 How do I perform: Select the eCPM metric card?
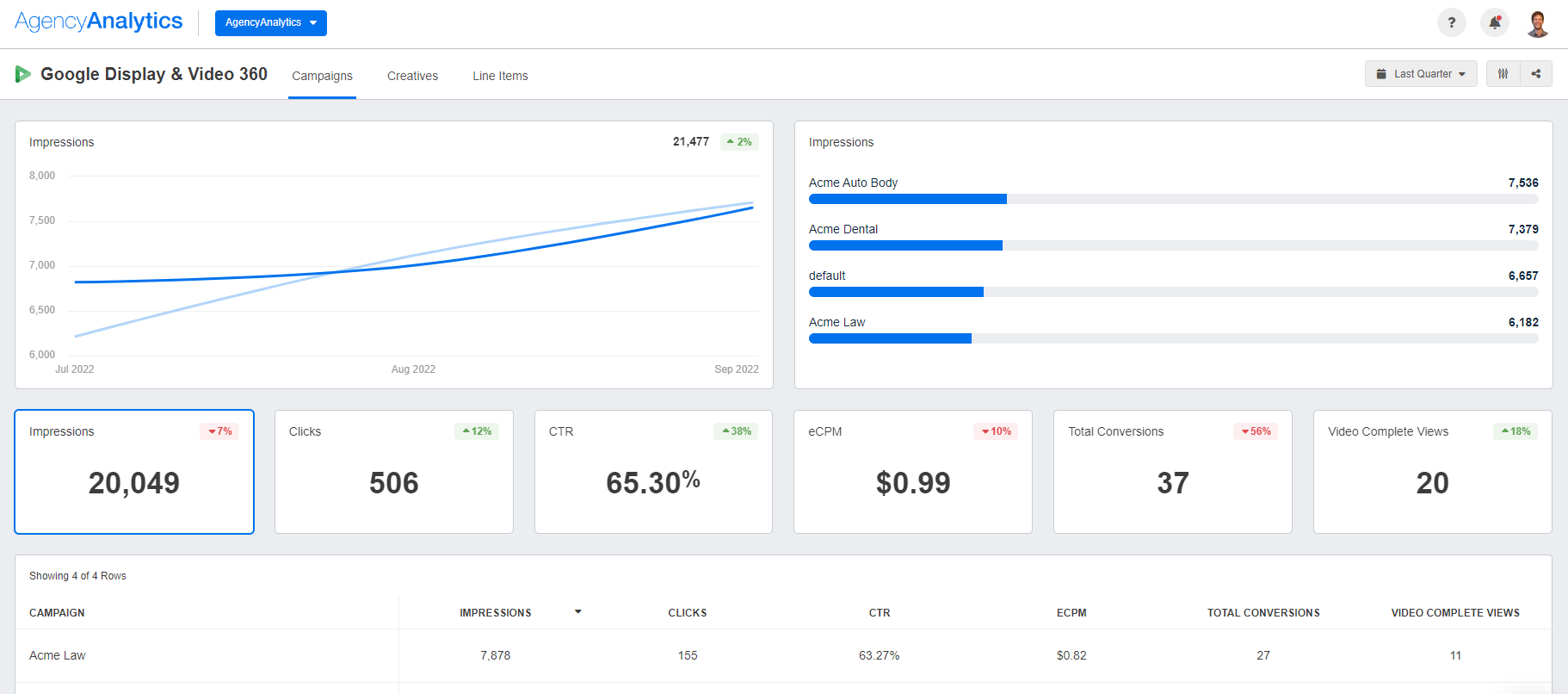[912, 472]
